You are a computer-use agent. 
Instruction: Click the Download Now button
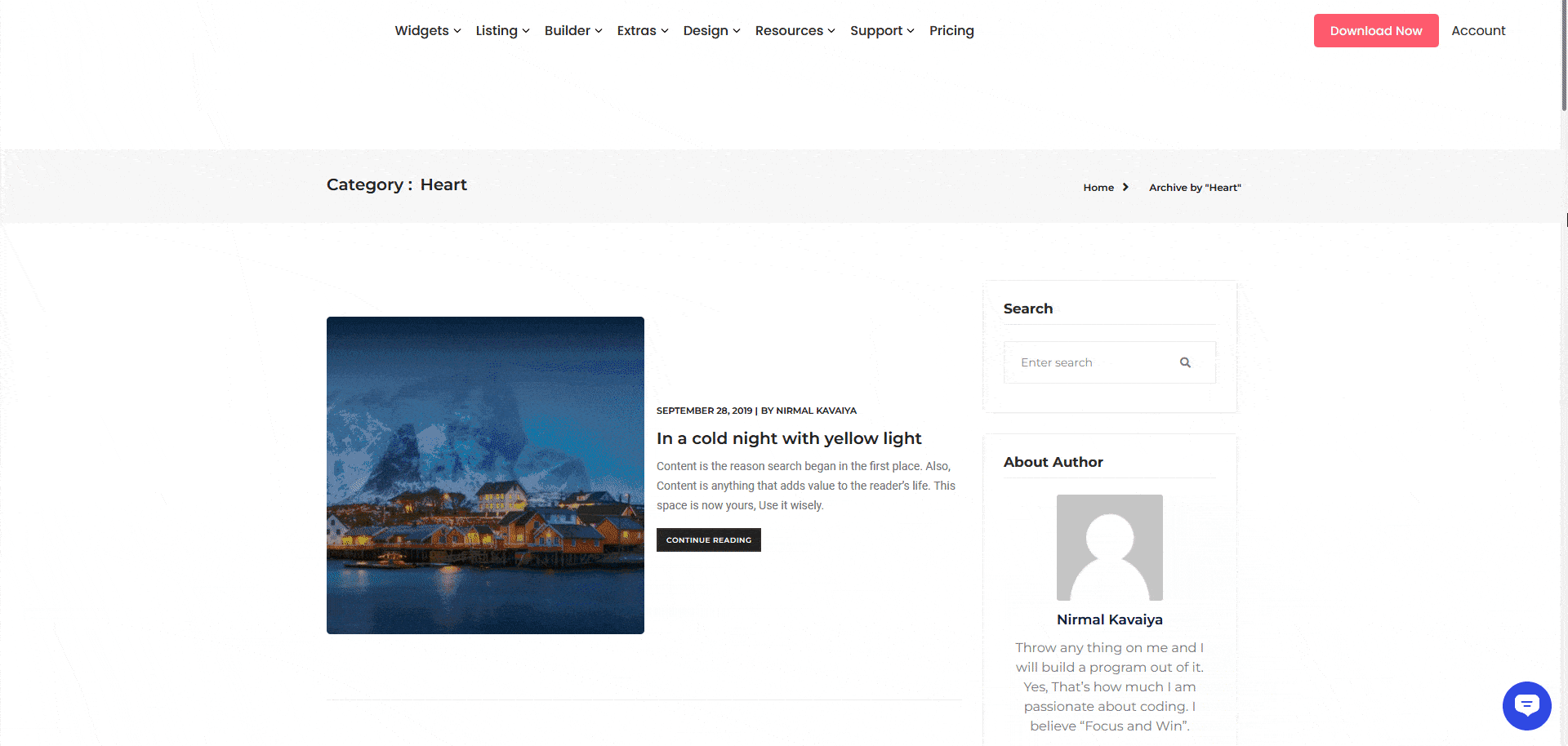tap(1375, 30)
